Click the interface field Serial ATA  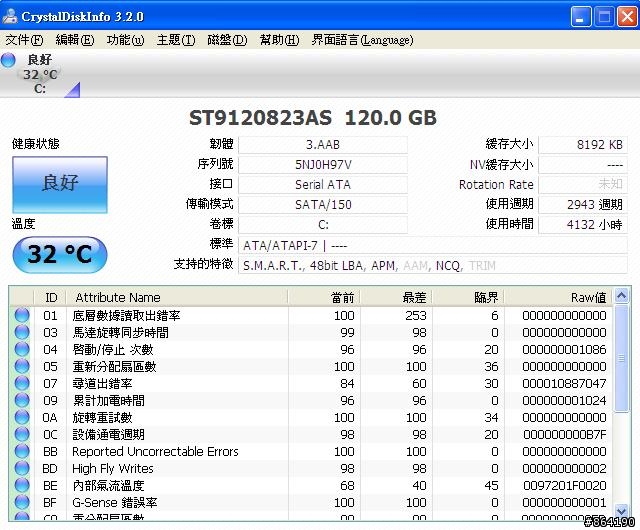(x=323, y=185)
